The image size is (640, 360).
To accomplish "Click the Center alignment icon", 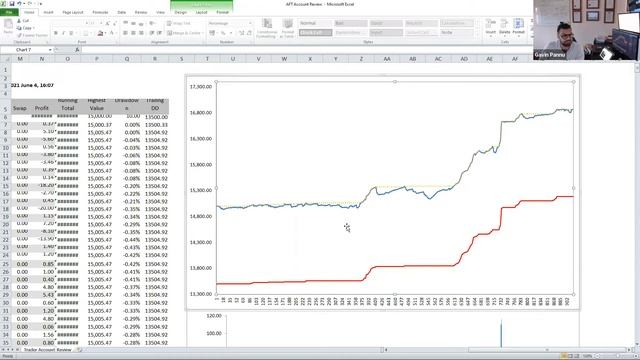I will click(133, 33).
